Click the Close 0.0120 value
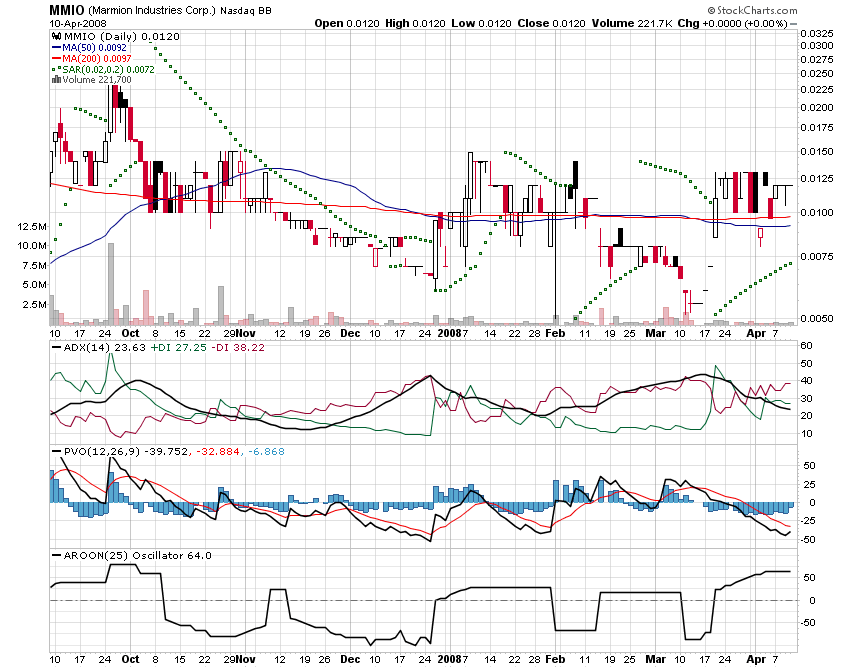 551,23
